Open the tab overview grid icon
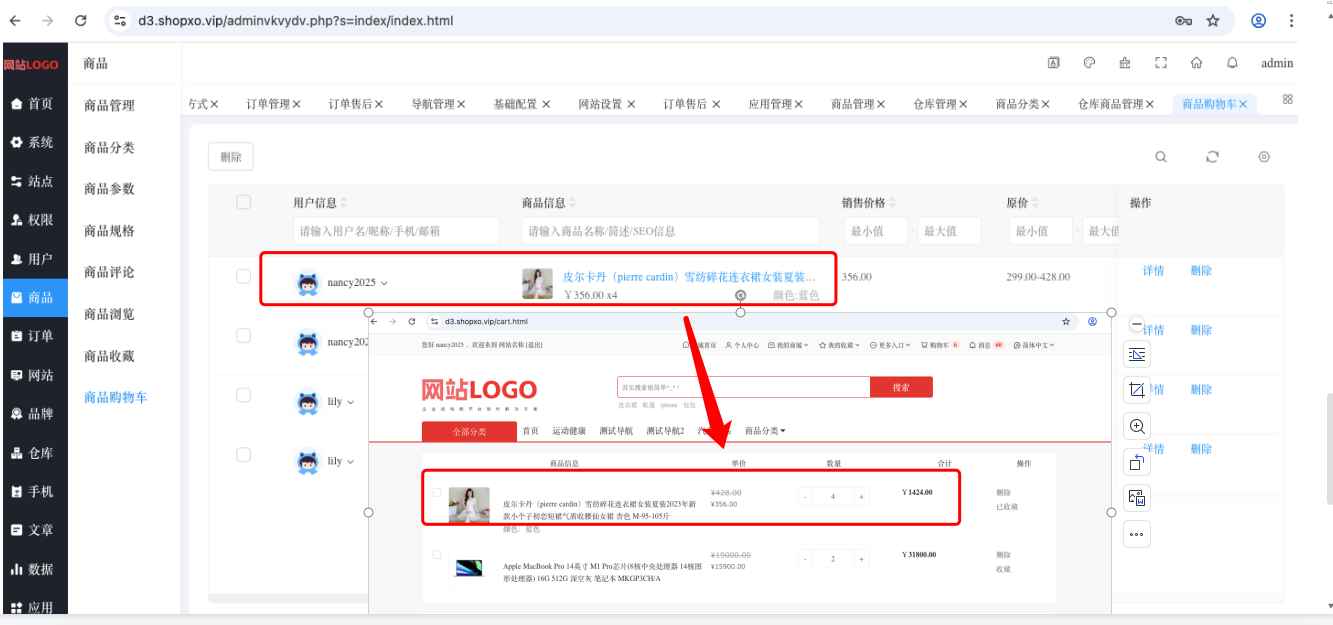This screenshot has height=625, width=1333. (1288, 99)
